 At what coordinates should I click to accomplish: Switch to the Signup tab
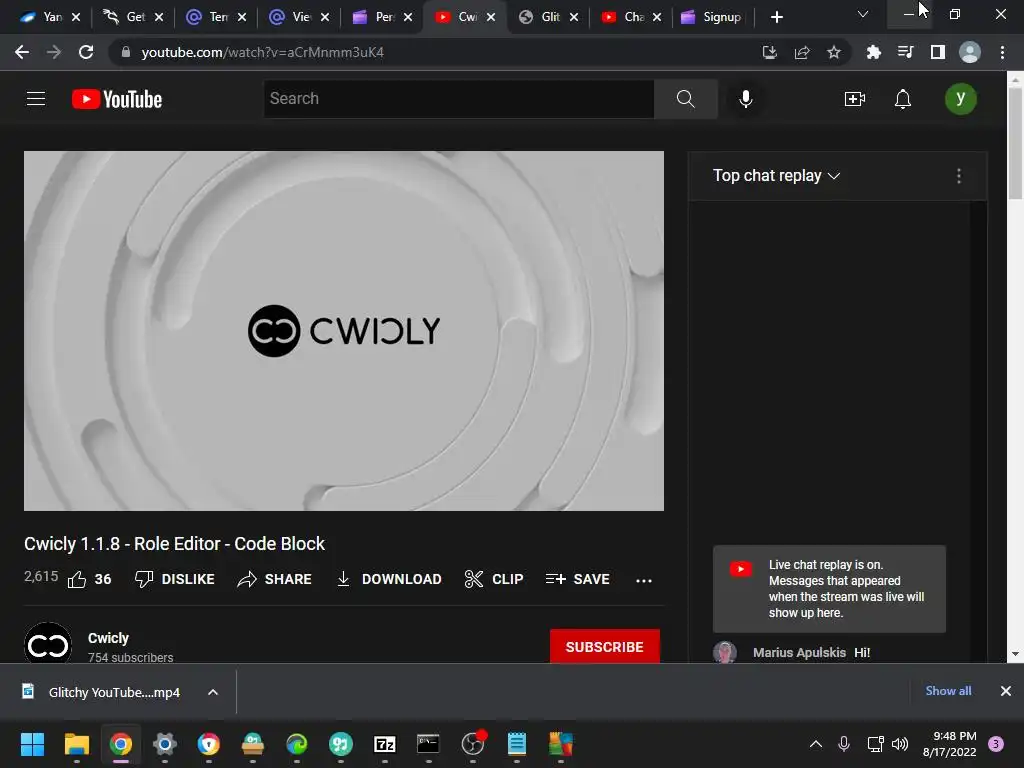coord(712,17)
